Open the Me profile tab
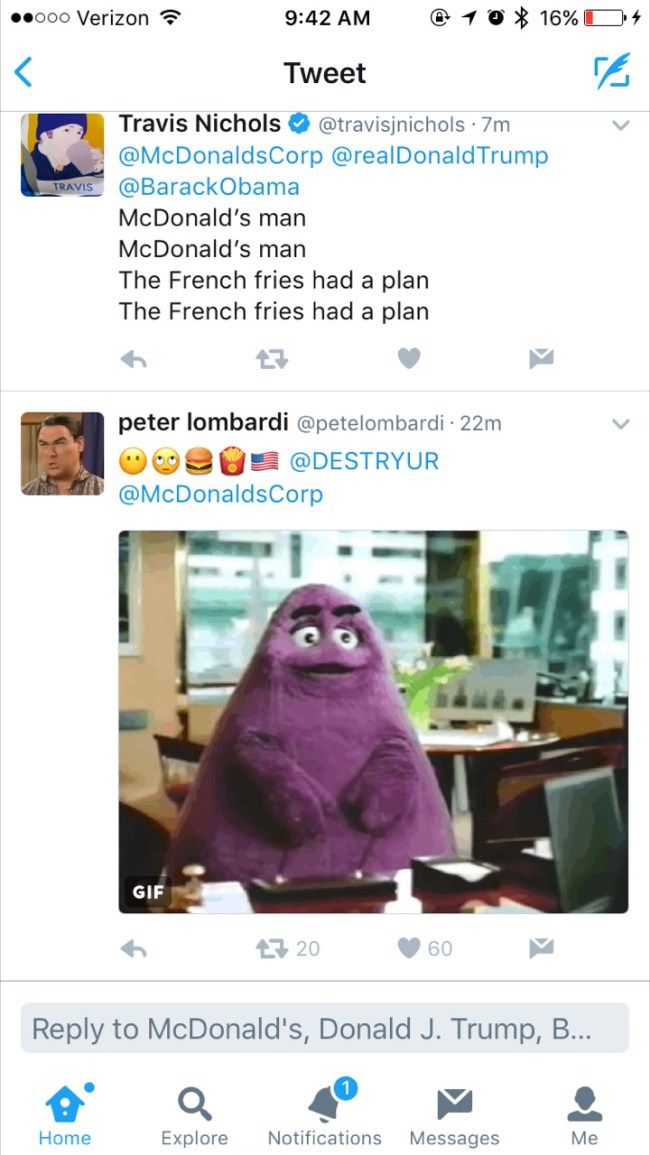Image resolution: width=650 pixels, height=1155 pixels. point(584,1114)
